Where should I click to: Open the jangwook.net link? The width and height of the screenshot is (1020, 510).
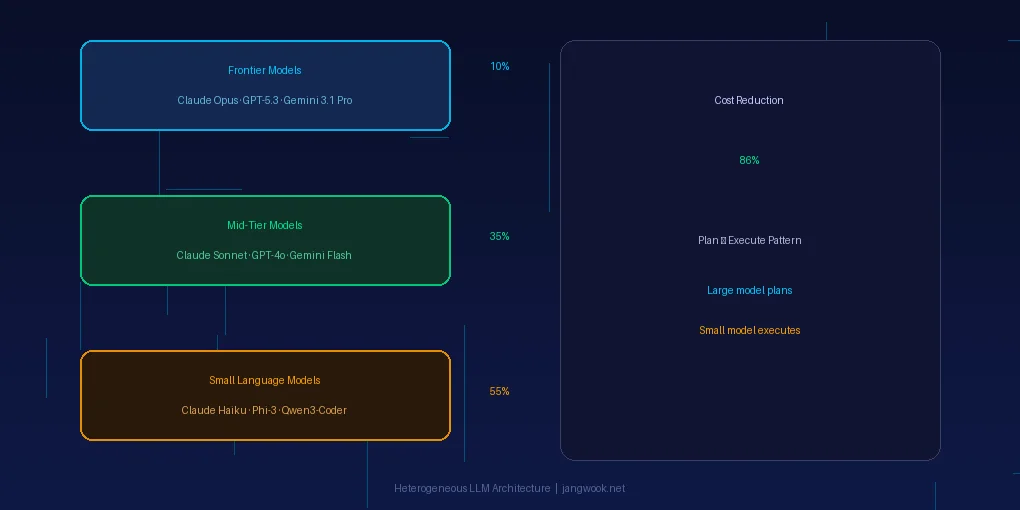(x=593, y=489)
